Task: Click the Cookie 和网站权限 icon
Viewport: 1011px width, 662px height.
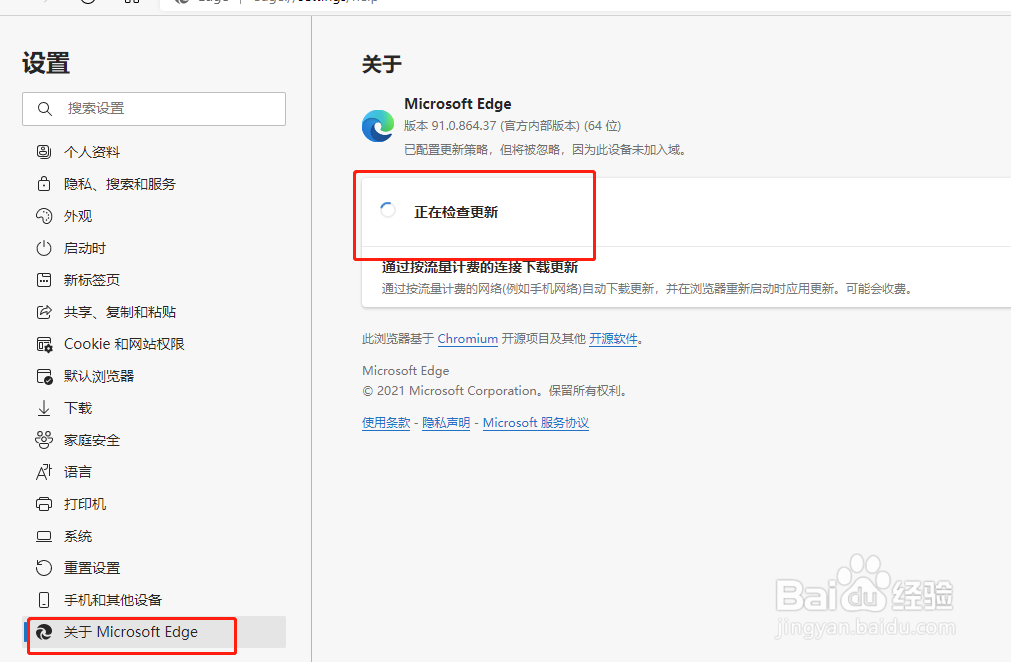Action: tap(44, 344)
